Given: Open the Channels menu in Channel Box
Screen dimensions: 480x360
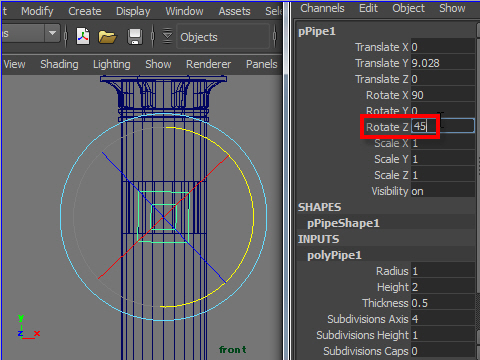Looking at the screenshot, I should [x=322, y=8].
